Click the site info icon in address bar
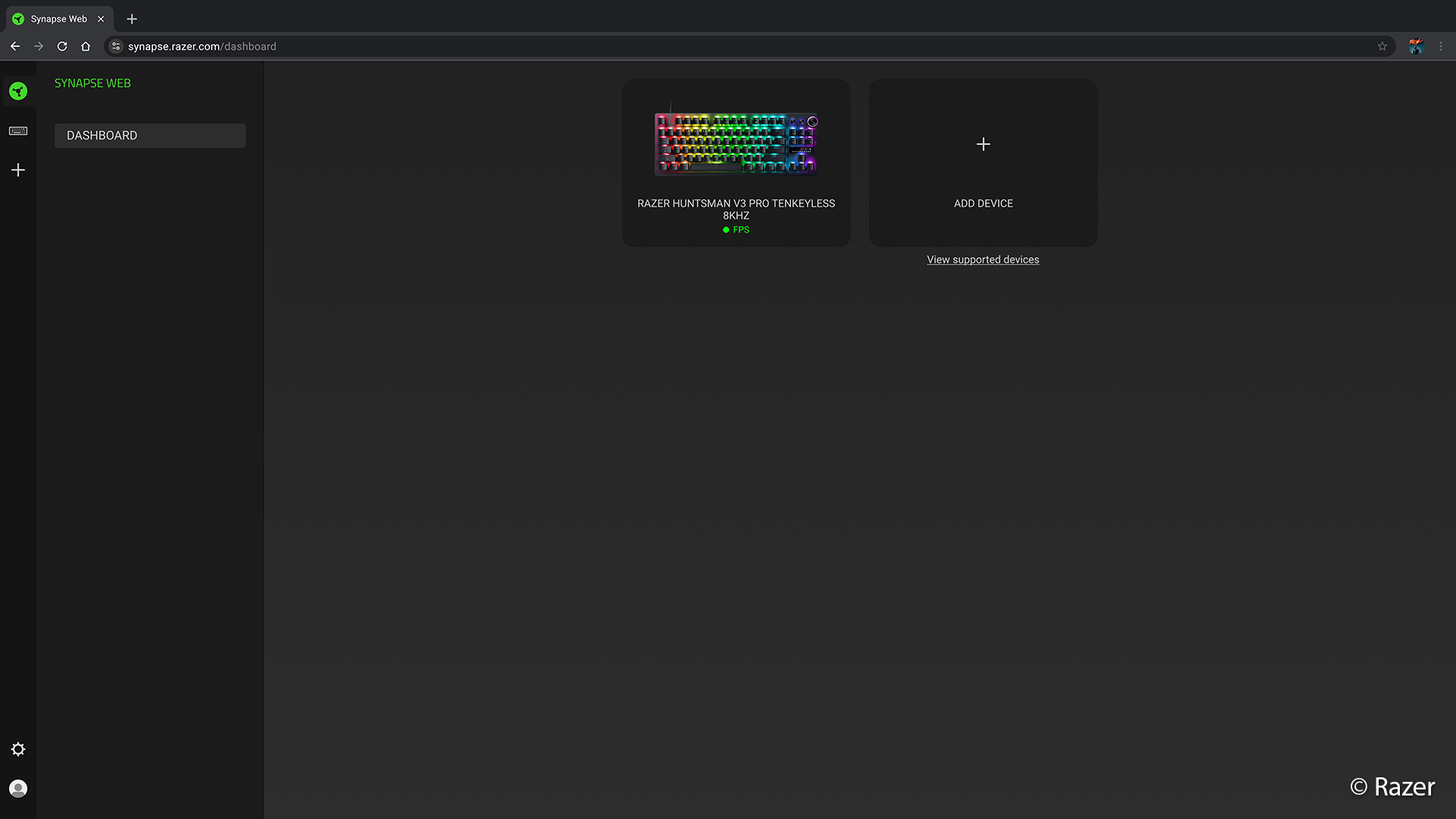 [116, 46]
